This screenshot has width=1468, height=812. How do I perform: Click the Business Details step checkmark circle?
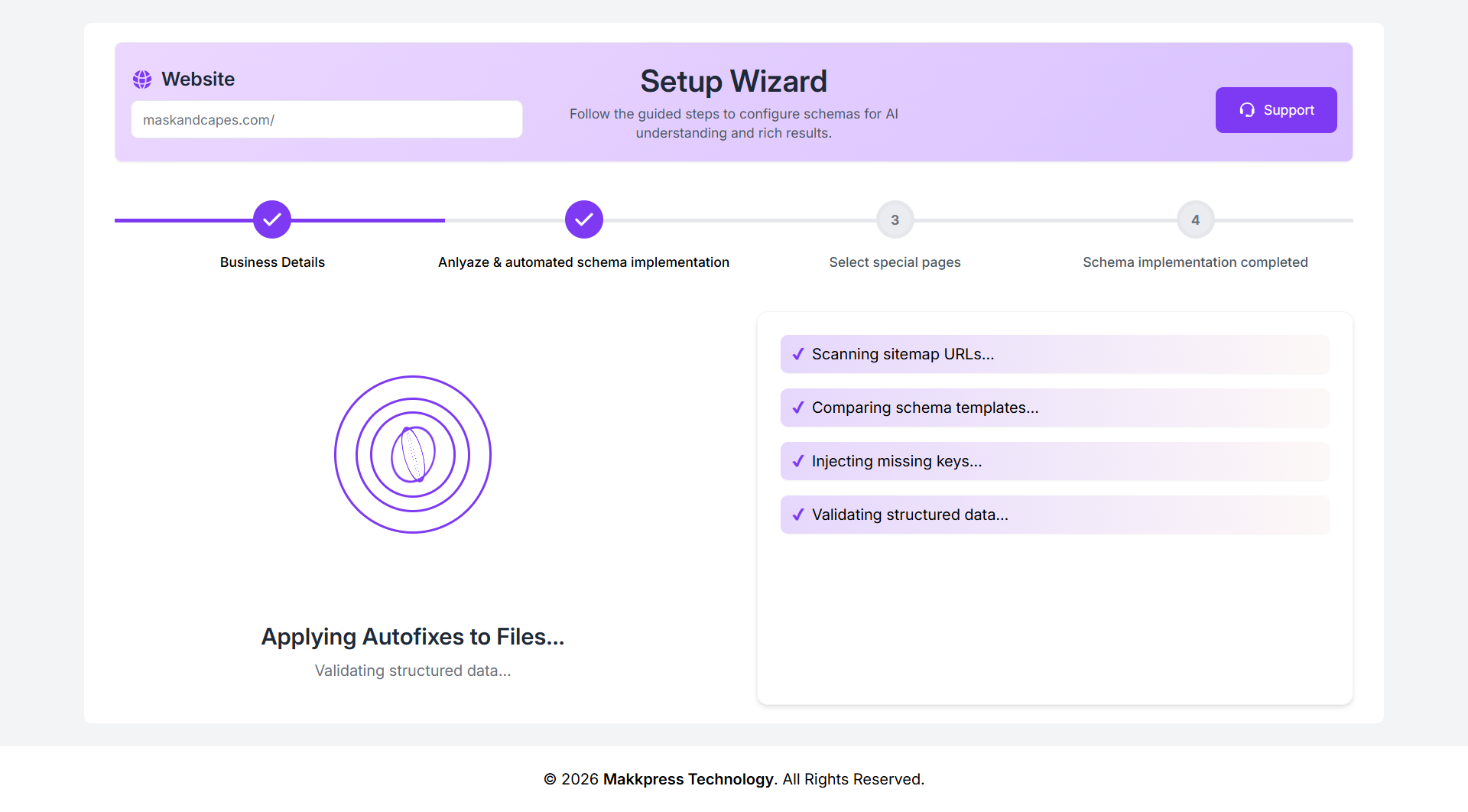[272, 220]
